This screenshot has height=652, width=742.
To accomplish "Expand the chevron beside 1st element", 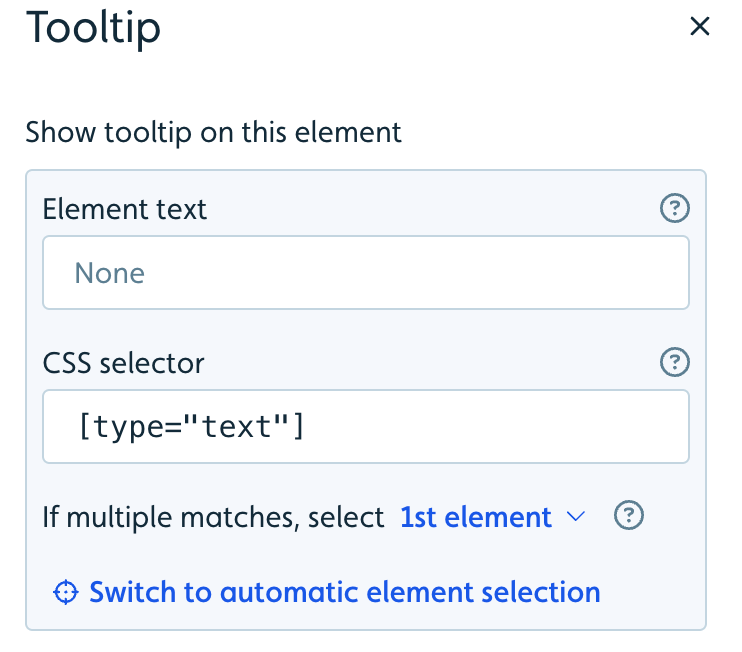I will 576,516.
